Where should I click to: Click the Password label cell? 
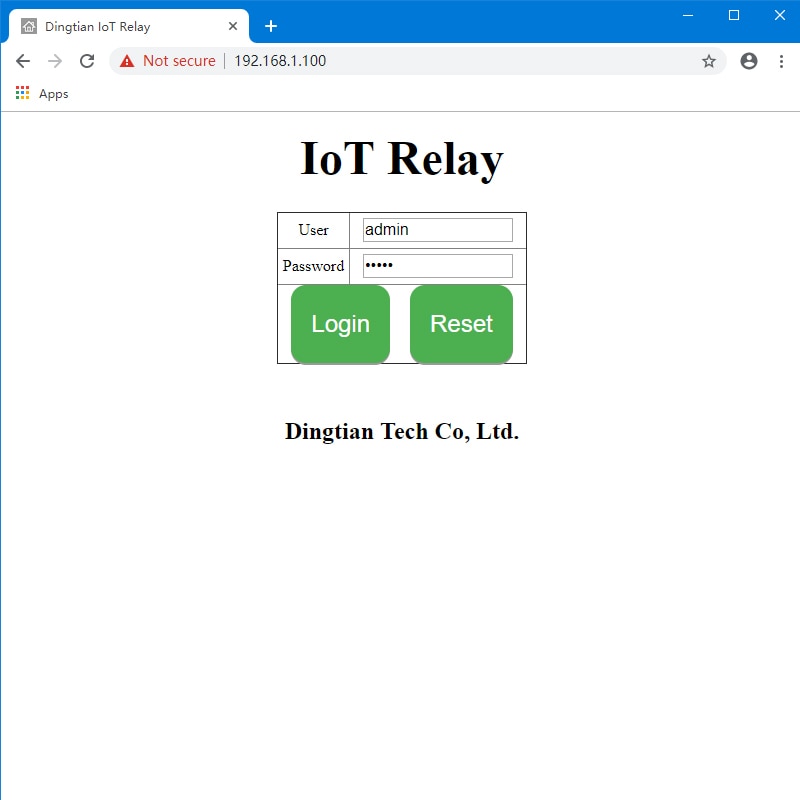(x=313, y=266)
